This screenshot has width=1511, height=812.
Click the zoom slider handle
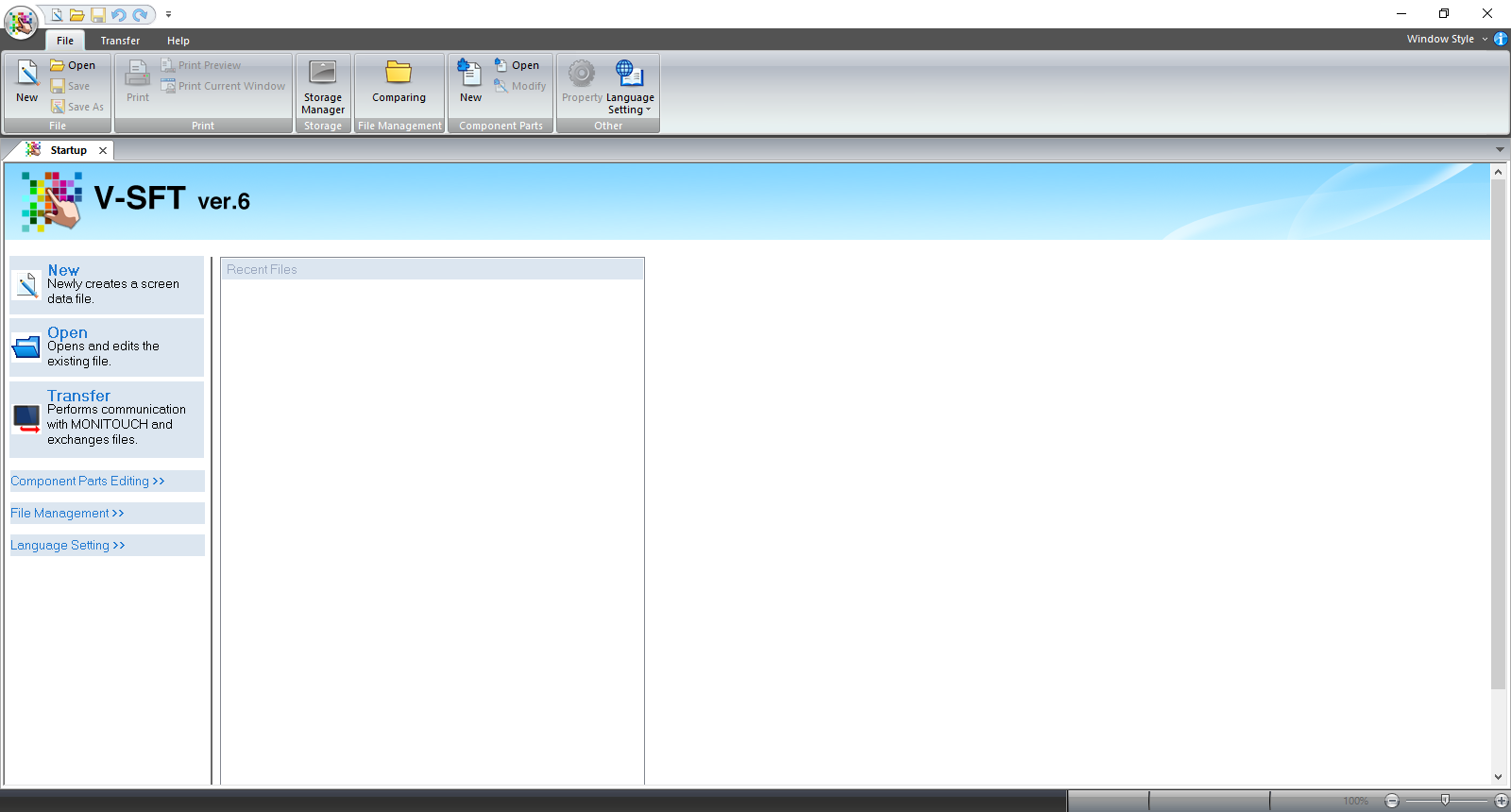point(1445,801)
